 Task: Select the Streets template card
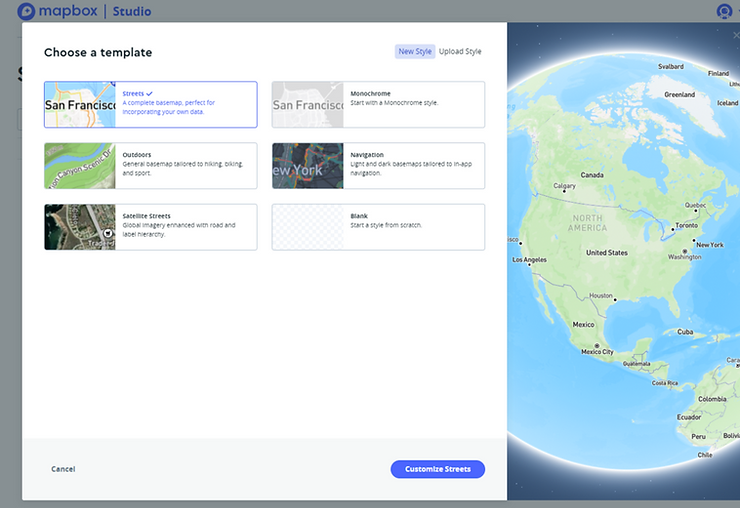coord(151,104)
